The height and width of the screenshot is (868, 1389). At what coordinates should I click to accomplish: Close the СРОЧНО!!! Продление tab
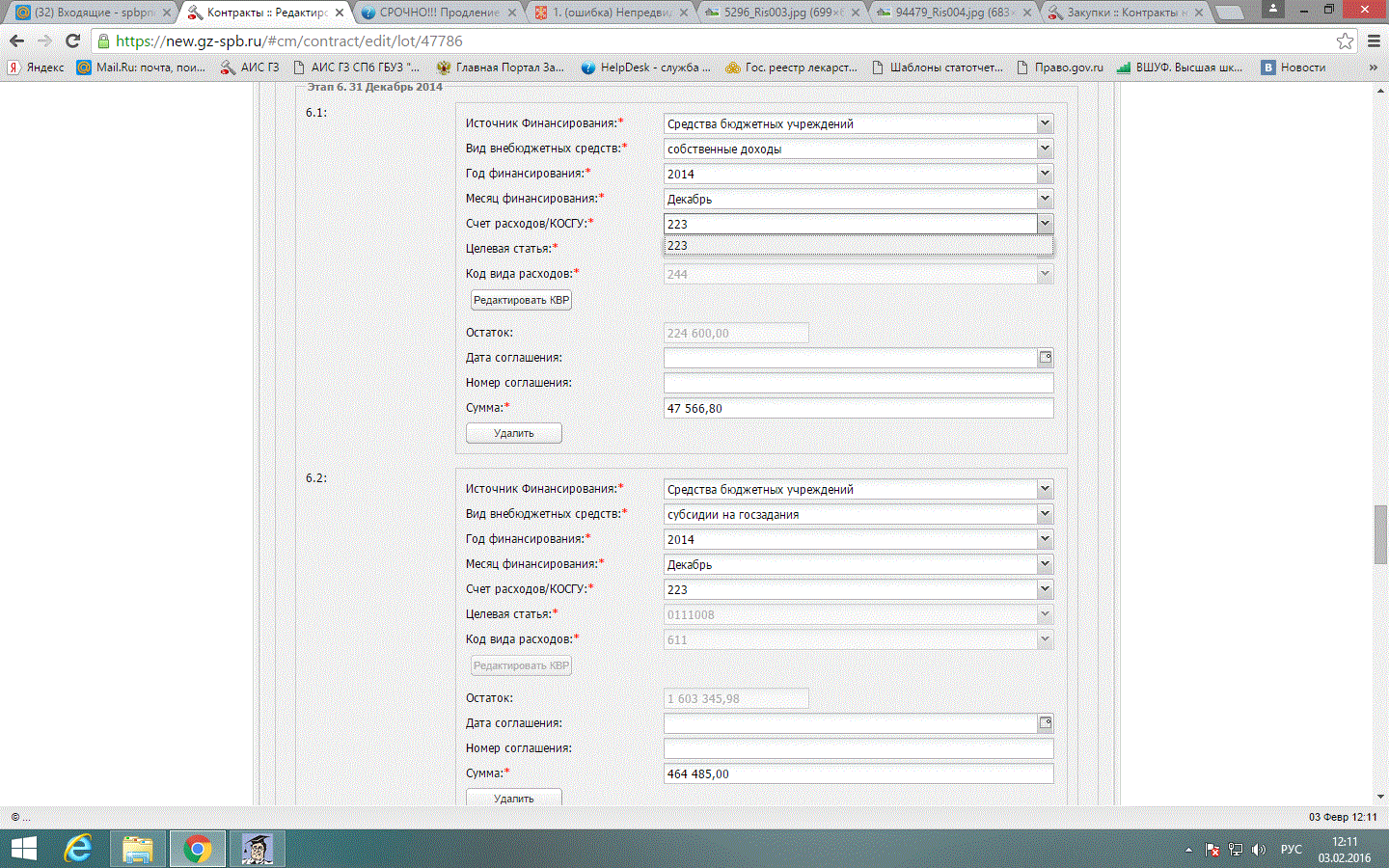click(x=512, y=13)
